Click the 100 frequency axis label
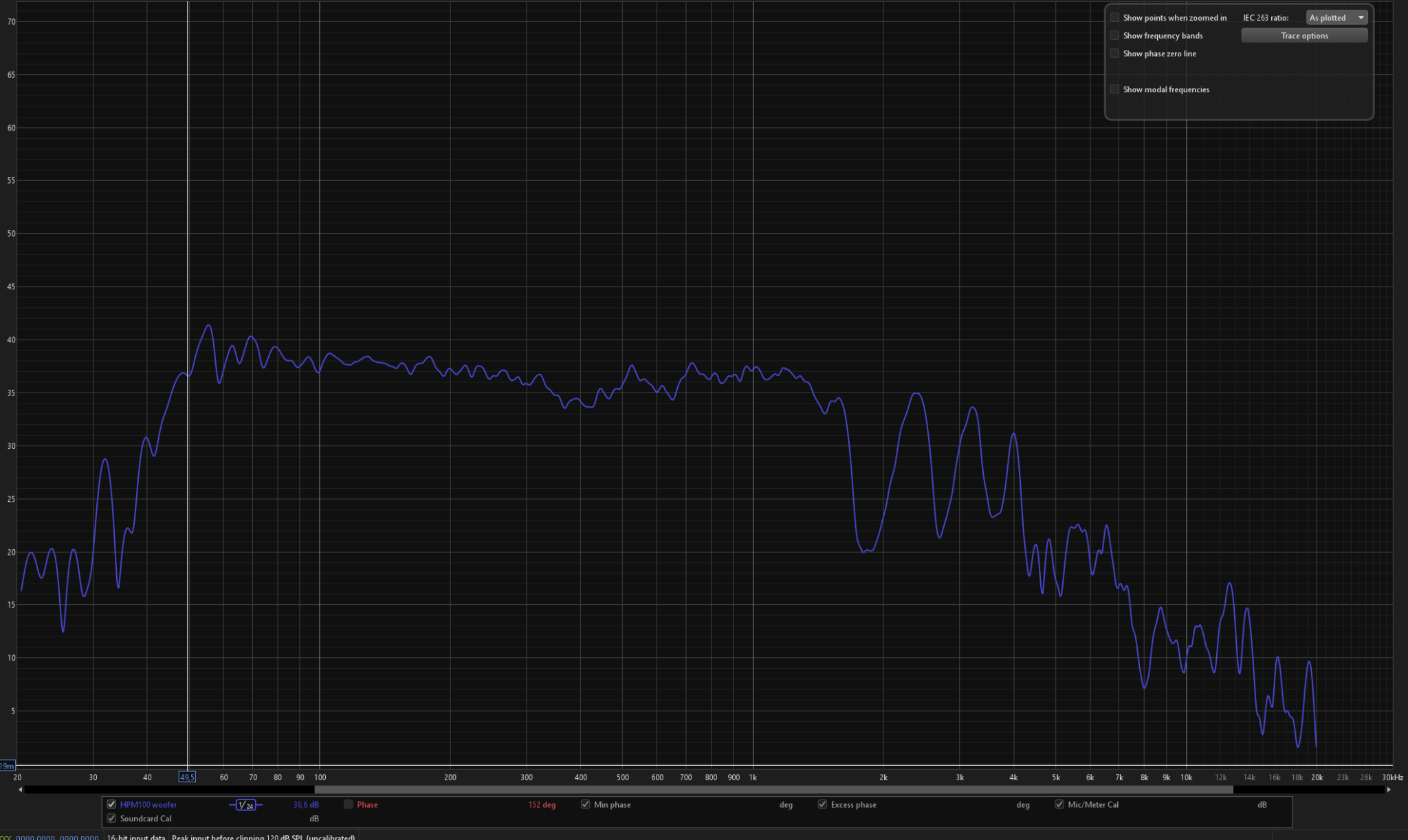1408x840 pixels. [320, 777]
